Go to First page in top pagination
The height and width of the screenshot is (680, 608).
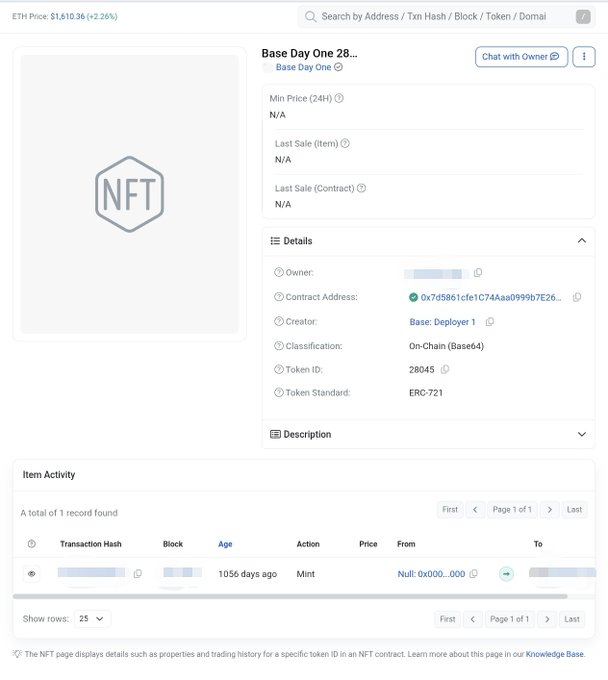450,510
